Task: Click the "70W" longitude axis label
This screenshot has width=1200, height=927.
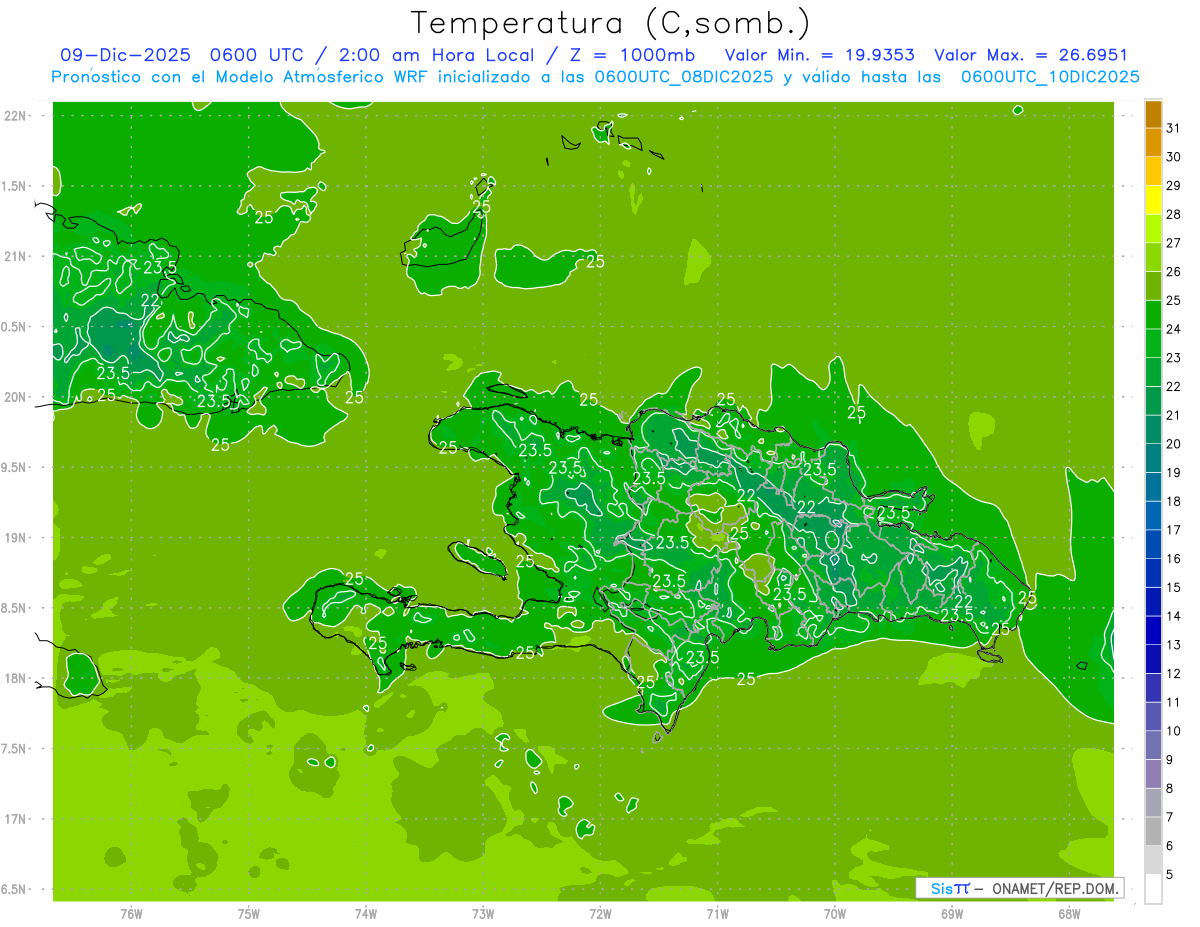Action: (835, 913)
